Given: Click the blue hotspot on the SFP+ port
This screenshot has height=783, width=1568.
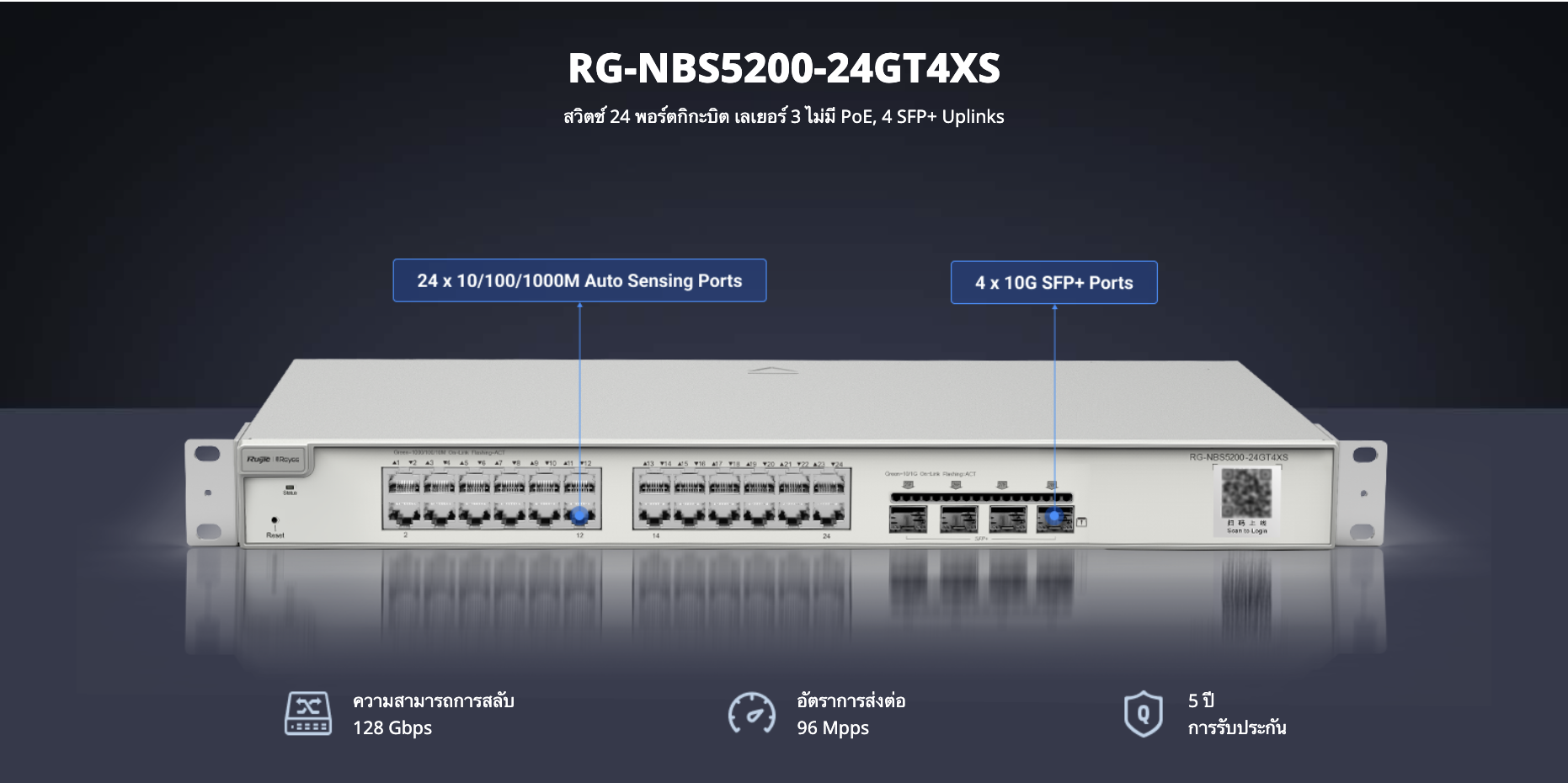Looking at the screenshot, I should (x=1053, y=517).
